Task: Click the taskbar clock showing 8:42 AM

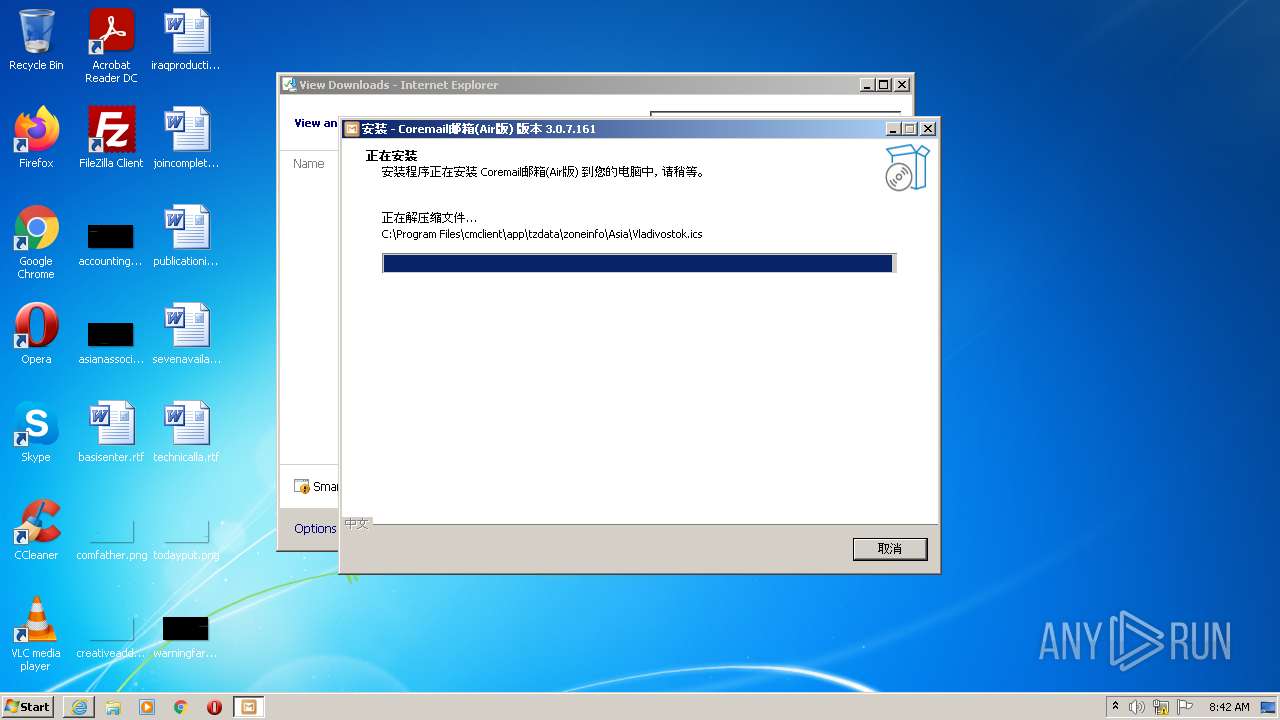Action: click(1229, 707)
